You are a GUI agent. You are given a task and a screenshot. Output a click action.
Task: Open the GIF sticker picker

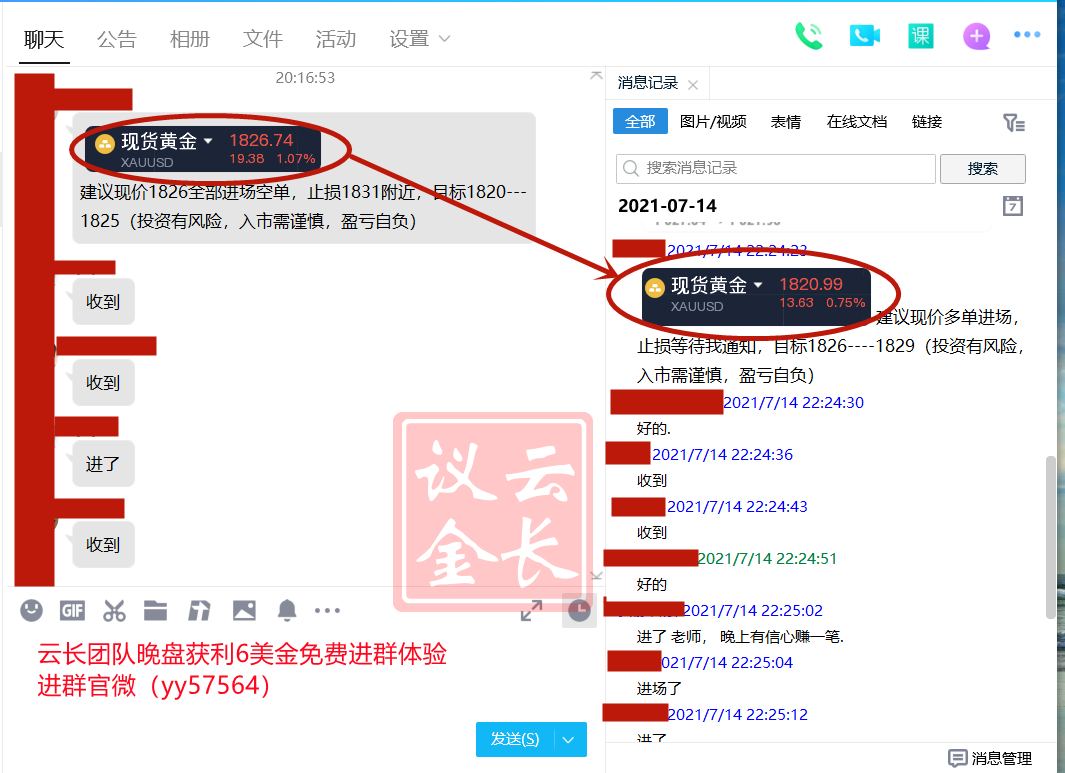[72, 611]
